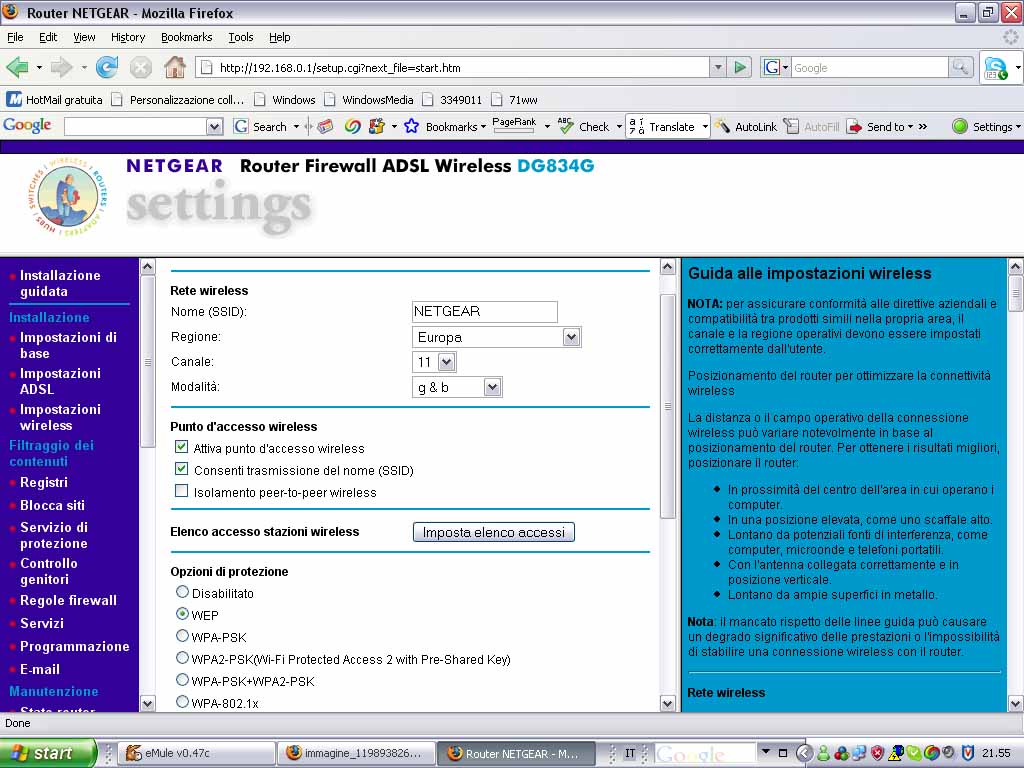Reload the page with the Refresh icon
Viewport: 1024px width, 768px height.
pos(106,67)
